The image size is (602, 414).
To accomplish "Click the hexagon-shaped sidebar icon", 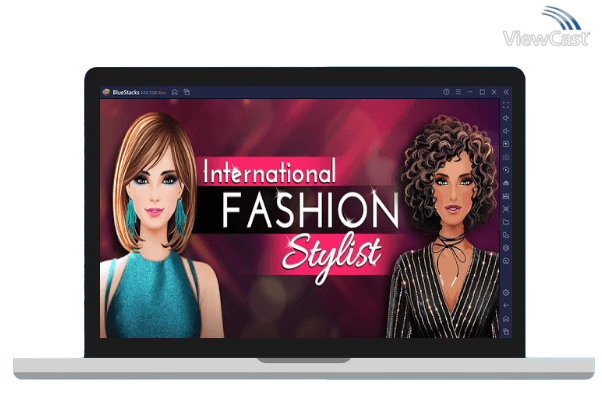I will 506,248.
